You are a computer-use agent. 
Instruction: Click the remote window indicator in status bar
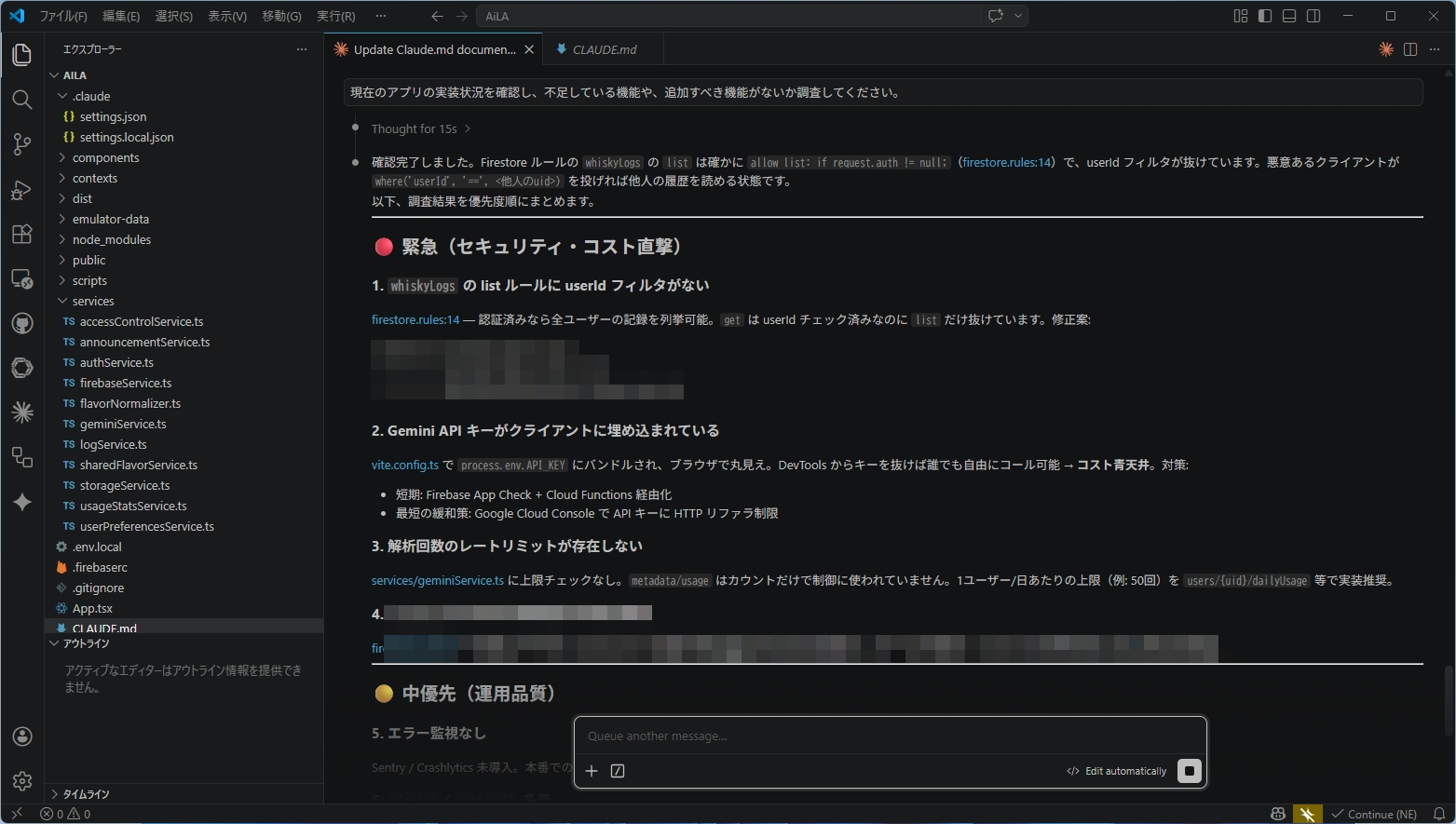[16, 814]
